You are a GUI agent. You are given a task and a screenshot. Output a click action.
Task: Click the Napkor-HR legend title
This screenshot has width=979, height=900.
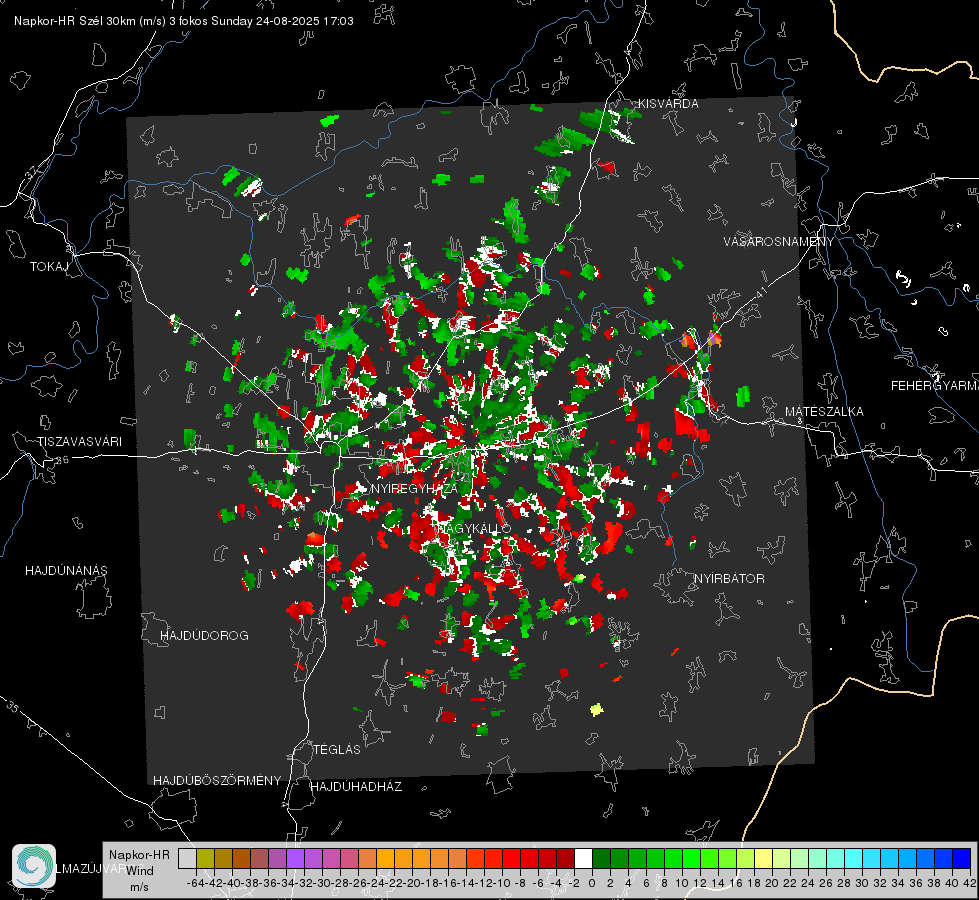(139, 855)
